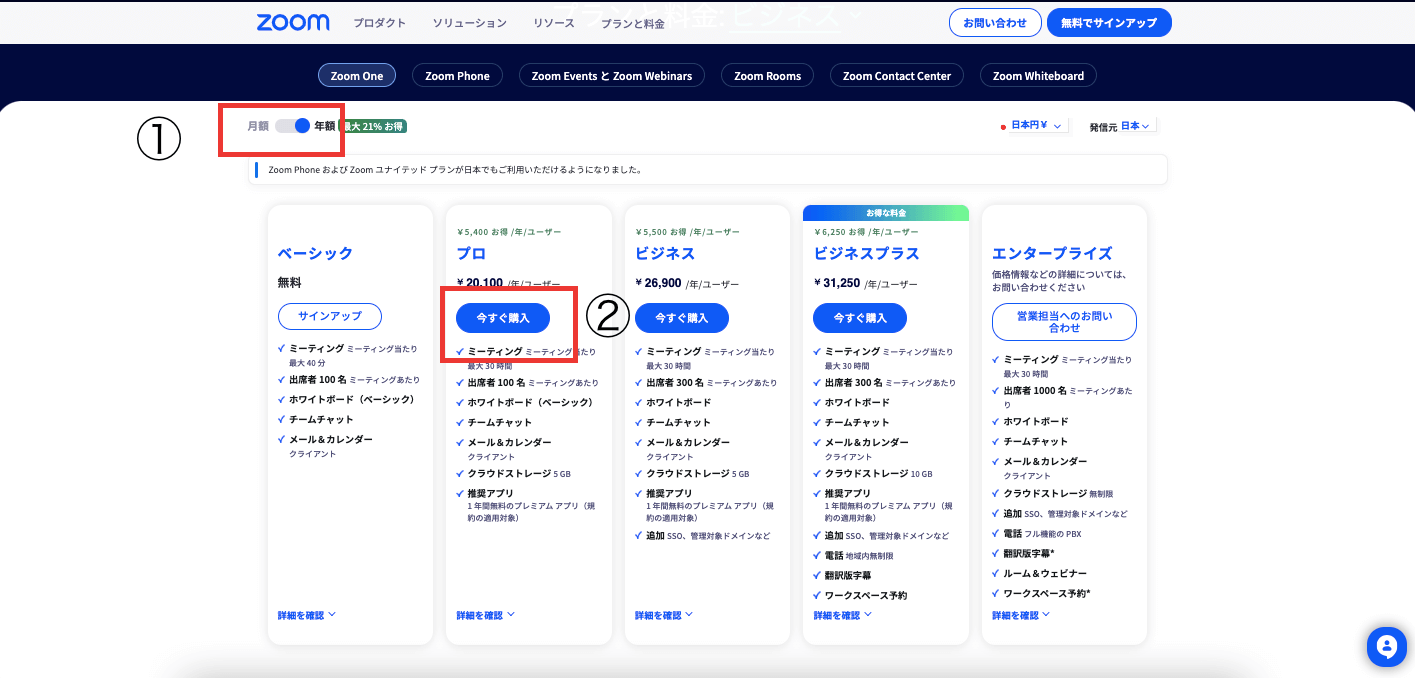Click the Zoom Phone availability notice text

[455, 170]
